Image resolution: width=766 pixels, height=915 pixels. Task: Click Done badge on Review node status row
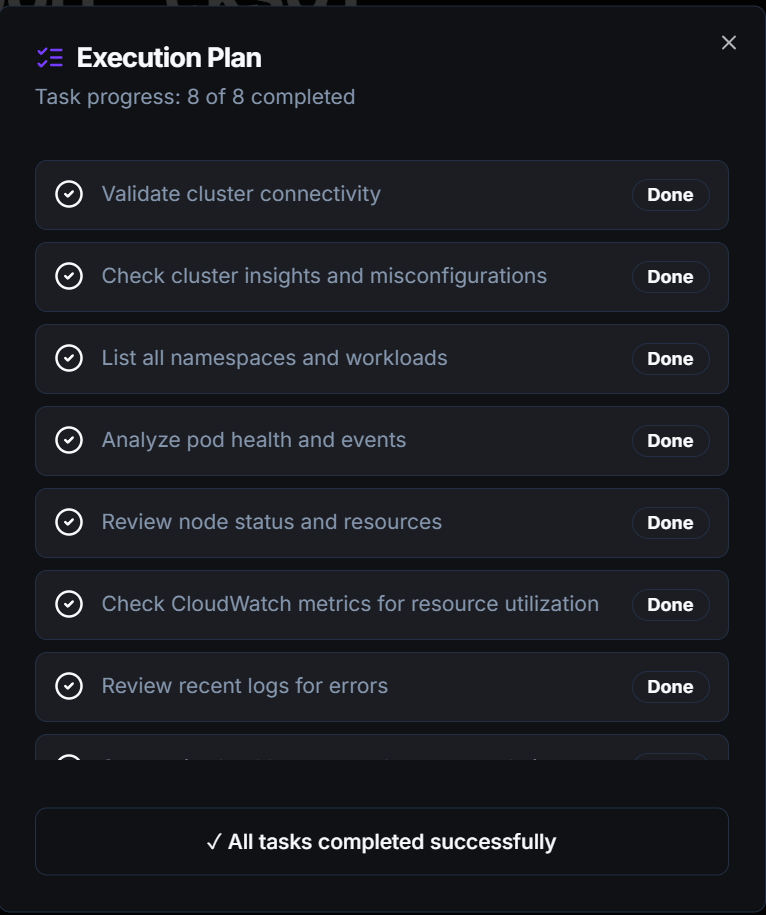point(670,522)
